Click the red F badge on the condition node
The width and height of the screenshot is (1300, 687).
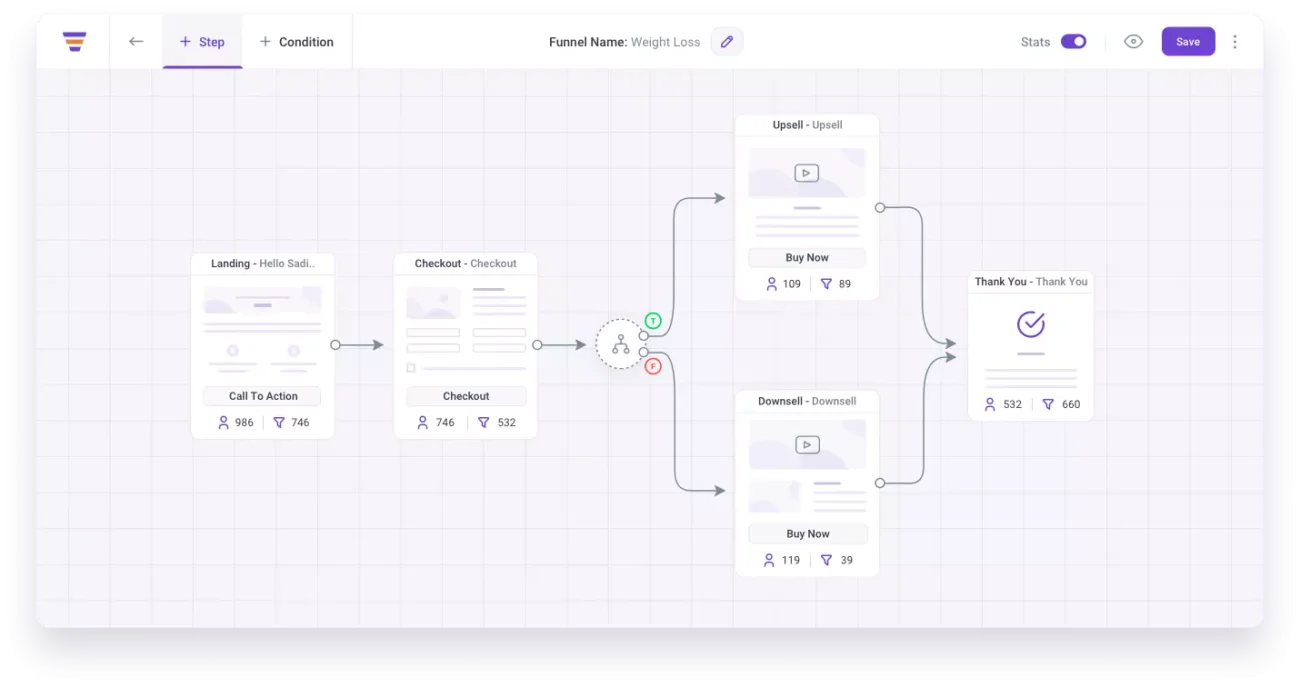(x=653, y=366)
